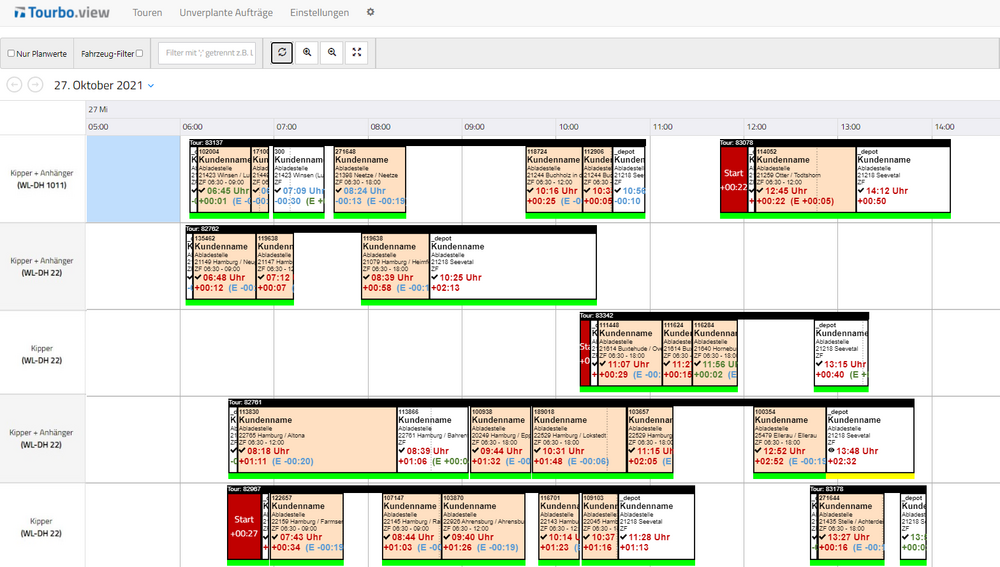Go to next day with right arrow

[x=35, y=85]
